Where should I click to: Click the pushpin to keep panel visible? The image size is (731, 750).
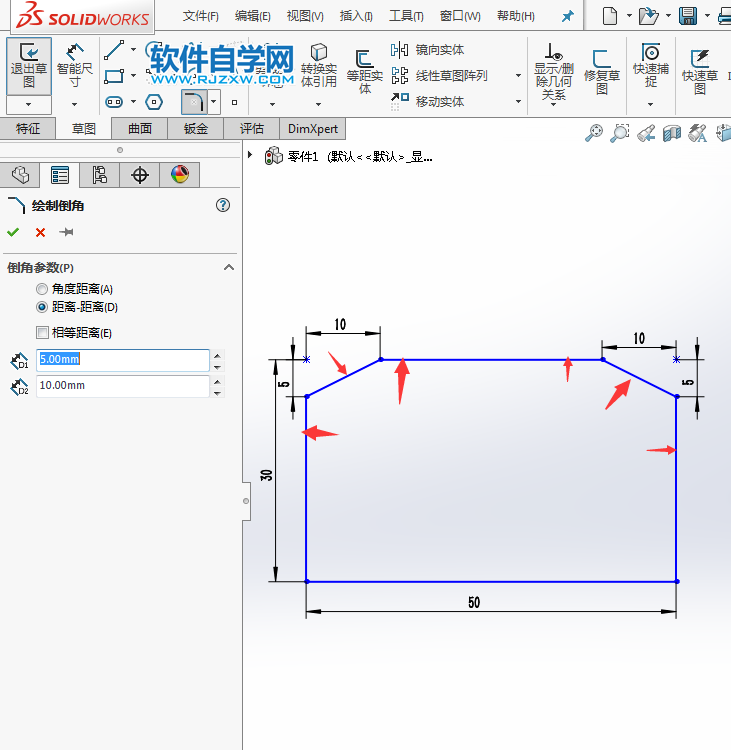(x=66, y=232)
